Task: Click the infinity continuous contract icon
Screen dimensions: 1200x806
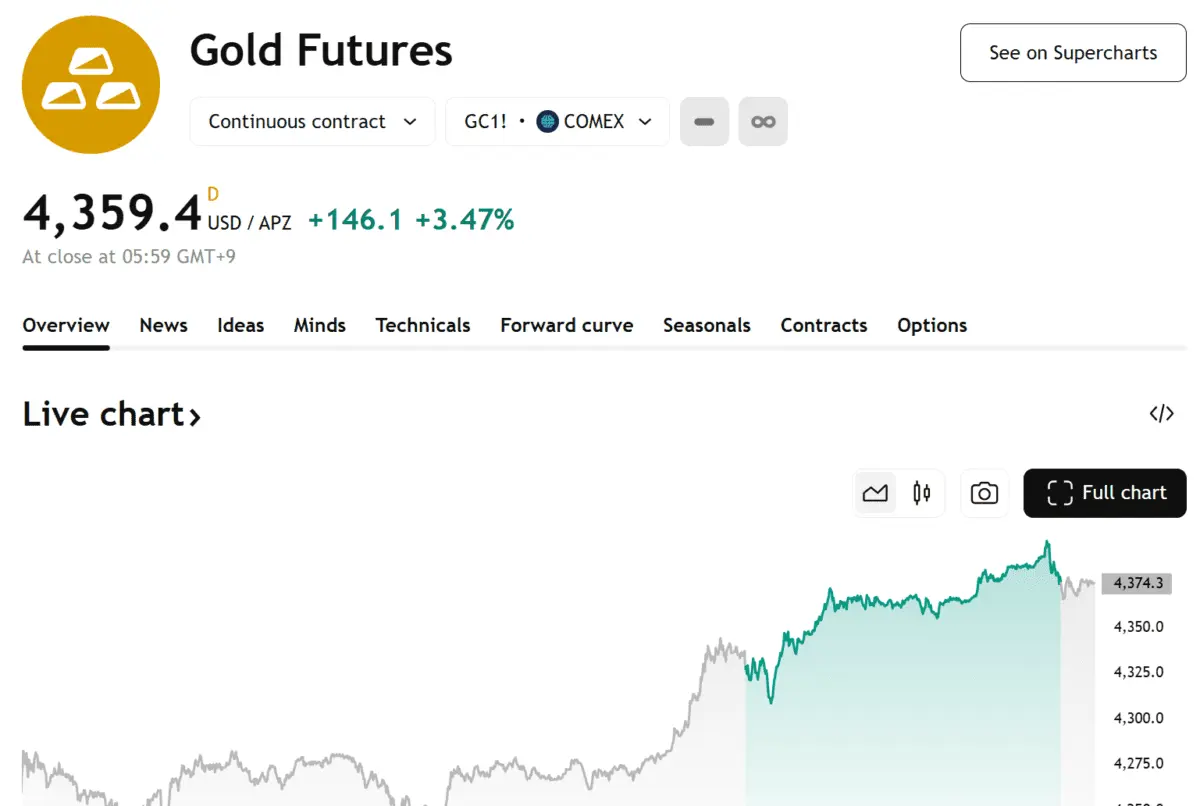Action: (x=763, y=122)
